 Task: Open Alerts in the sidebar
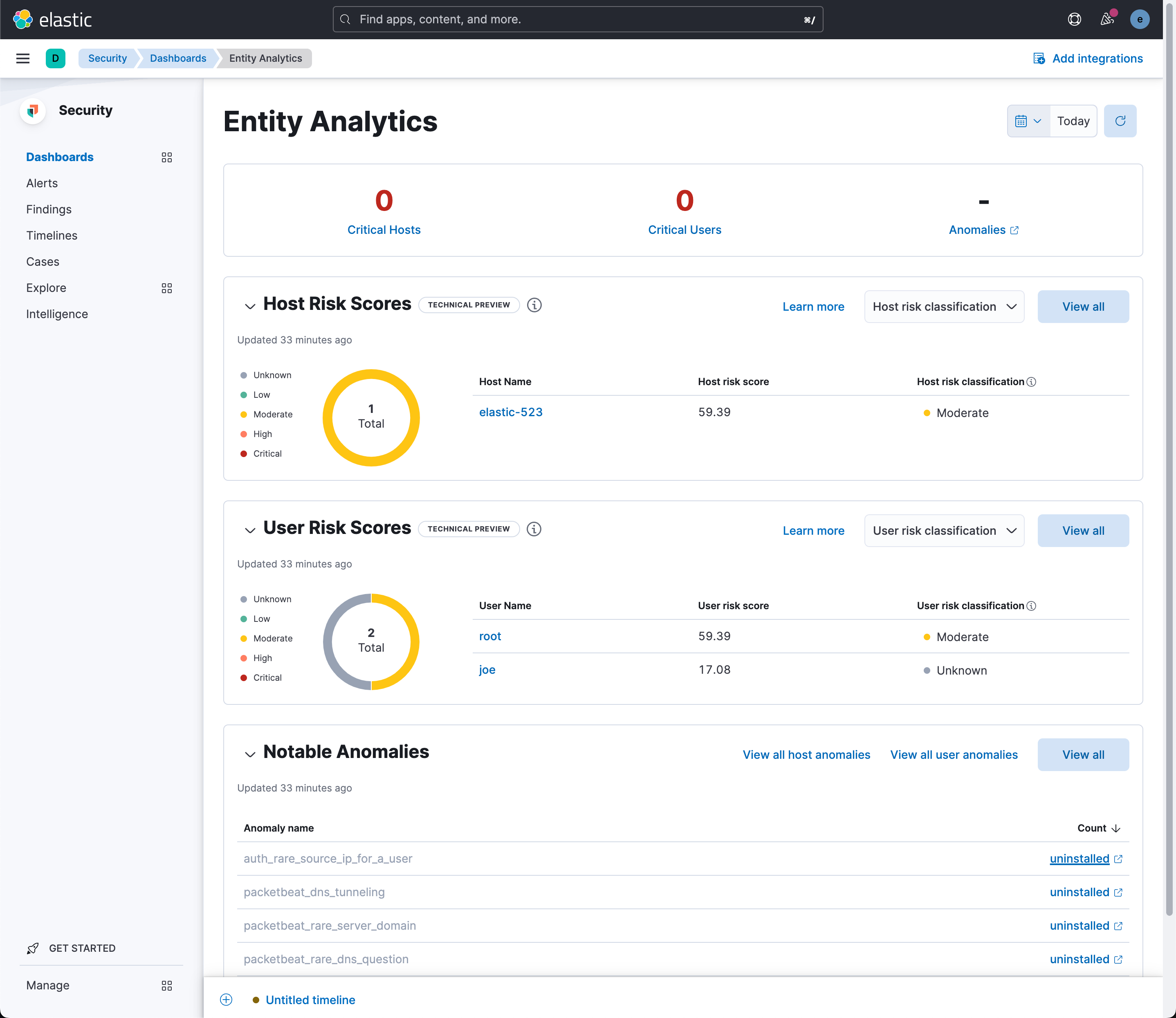(42, 184)
